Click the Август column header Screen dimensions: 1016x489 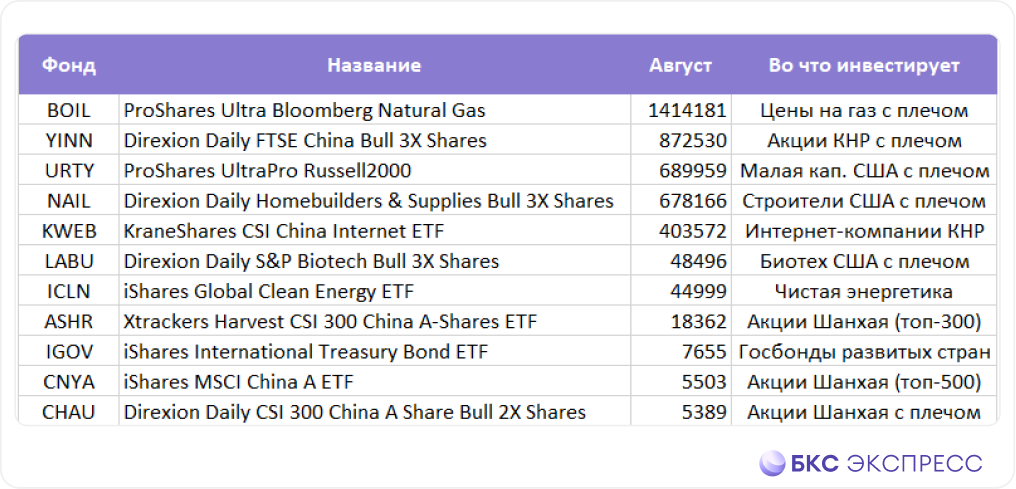(680, 65)
